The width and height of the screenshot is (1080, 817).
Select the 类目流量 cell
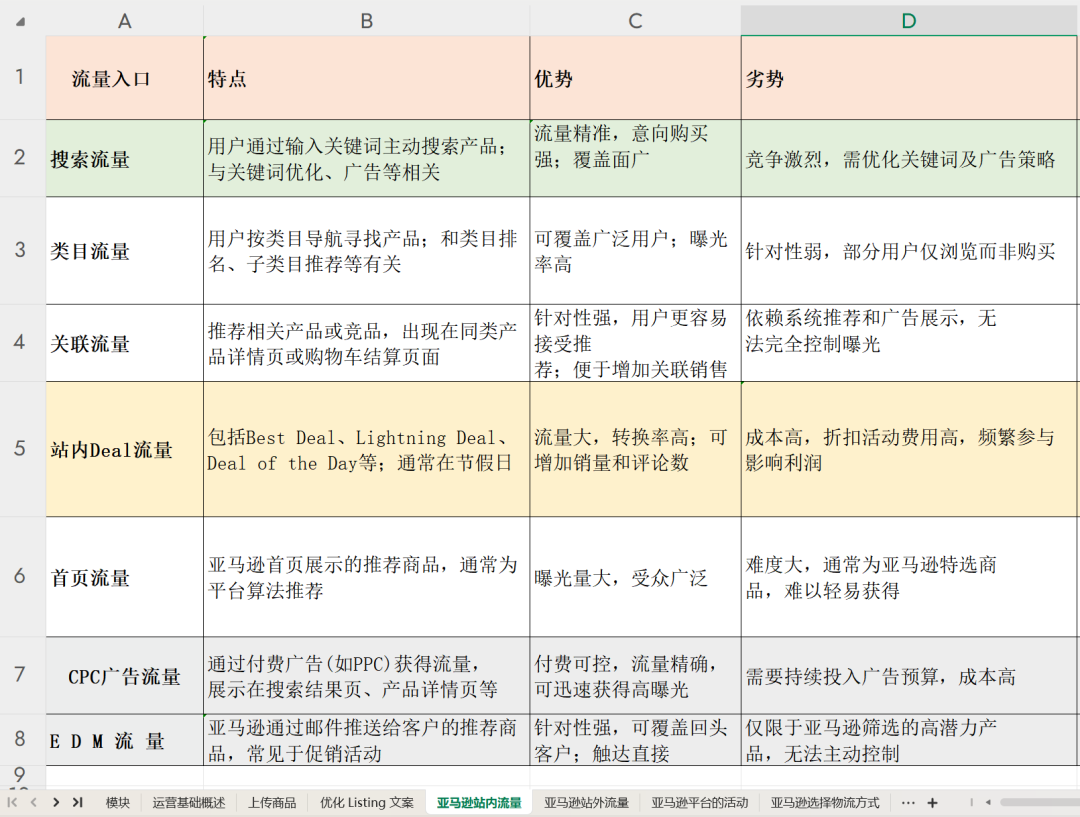[125, 251]
